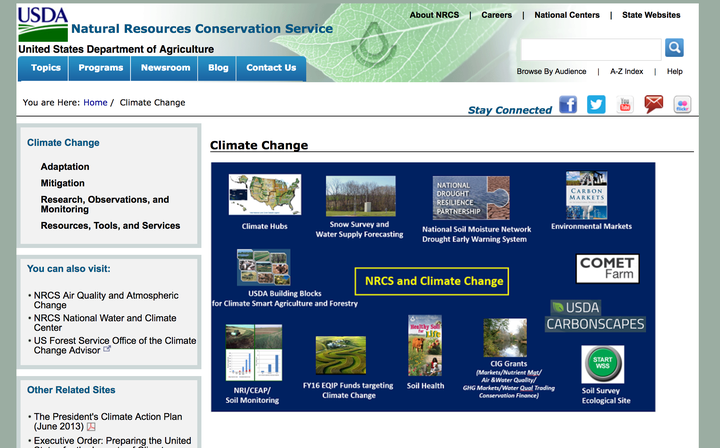Open the Climate Hubs map thumbnail

point(265,194)
